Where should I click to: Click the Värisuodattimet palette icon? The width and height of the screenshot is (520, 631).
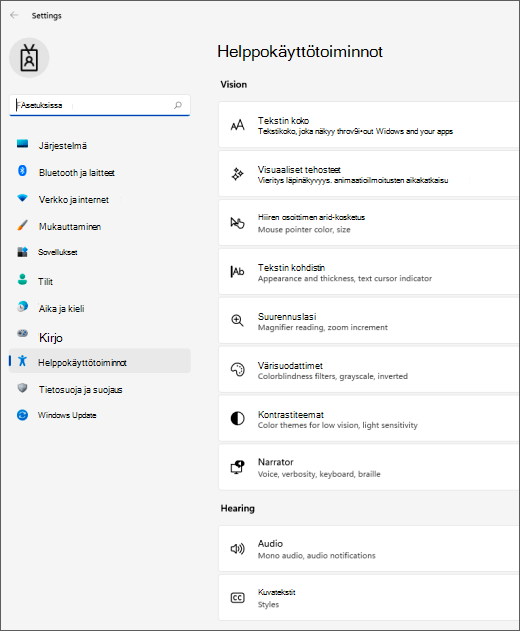(x=237, y=369)
